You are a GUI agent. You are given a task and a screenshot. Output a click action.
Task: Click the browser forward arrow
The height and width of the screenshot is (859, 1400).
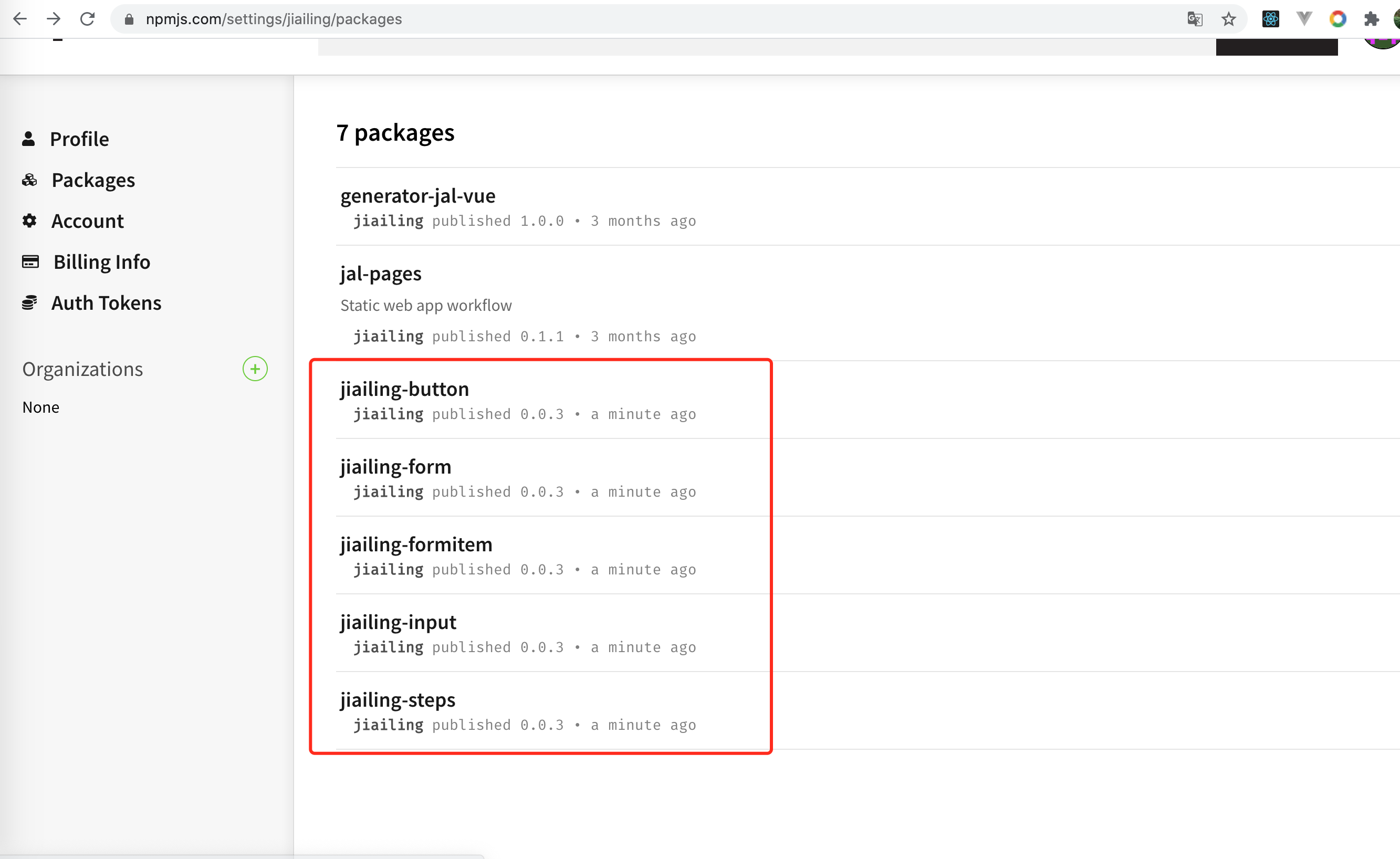pos(54,19)
